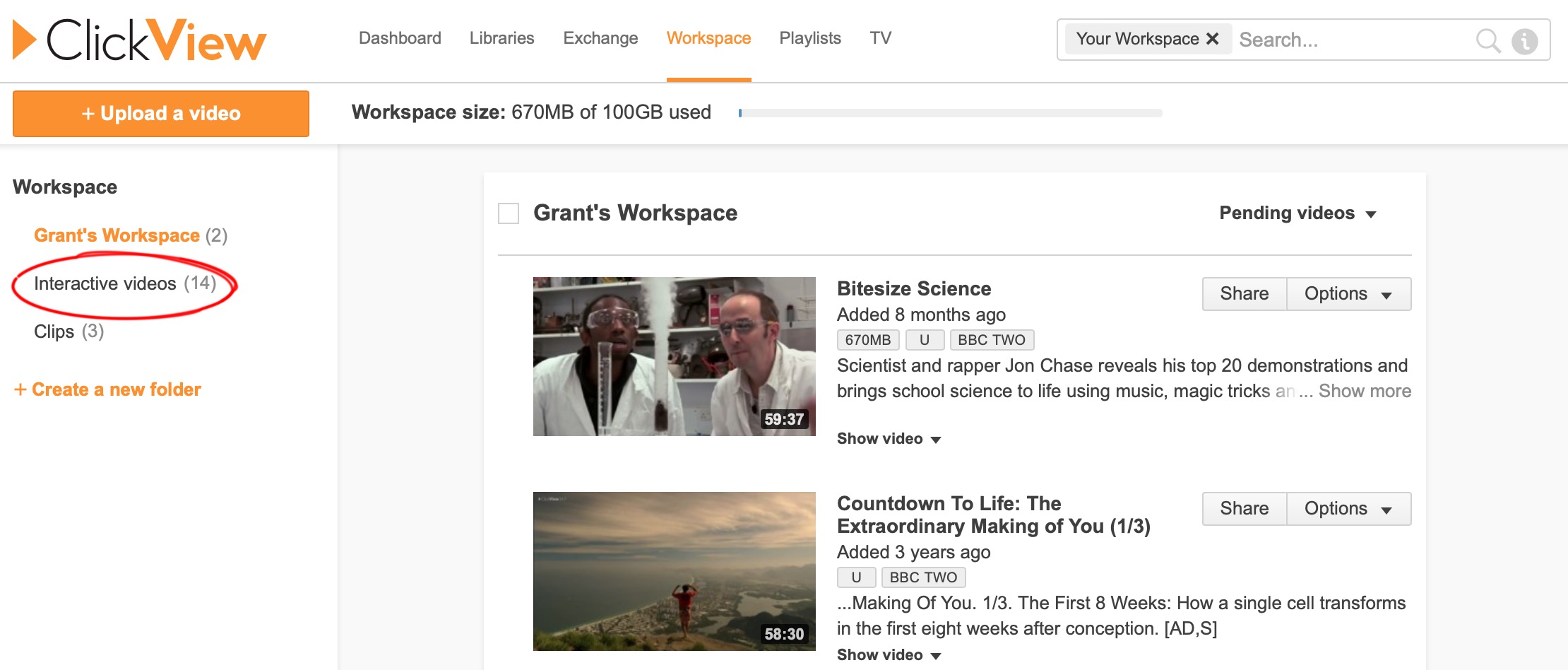Tick the Grant's Workspace select-all checkbox
This screenshot has height=670, width=1568.
click(509, 213)
